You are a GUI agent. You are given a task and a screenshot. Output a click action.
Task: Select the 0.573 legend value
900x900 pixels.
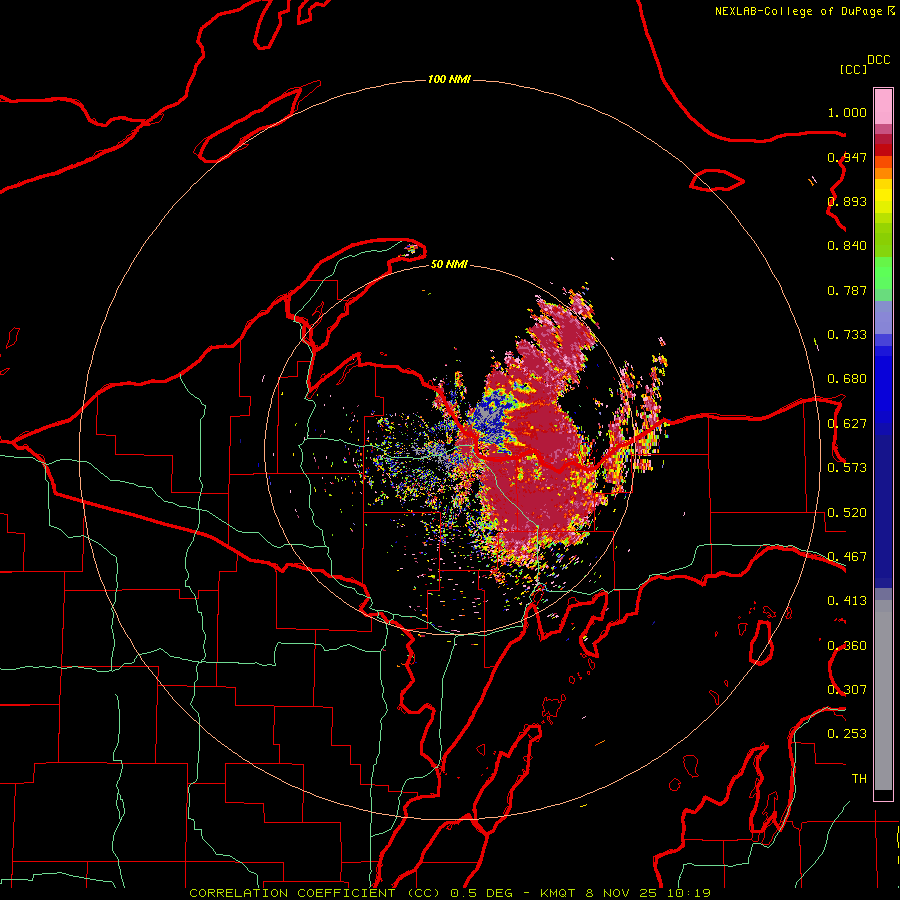(x=847, y=468)
